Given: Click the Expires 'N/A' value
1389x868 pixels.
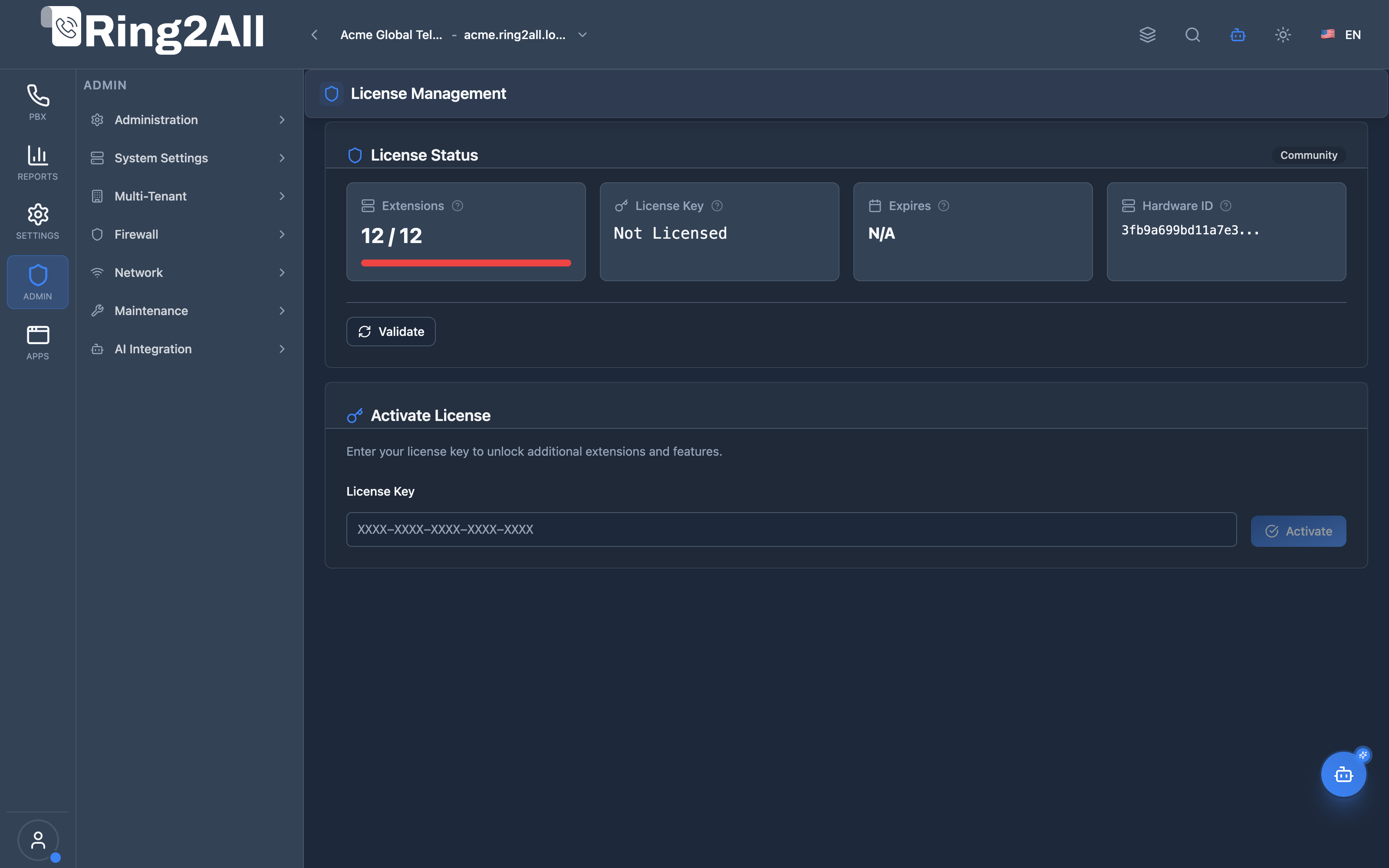Looking at the screenshot, I should click(x=882, y=233).
